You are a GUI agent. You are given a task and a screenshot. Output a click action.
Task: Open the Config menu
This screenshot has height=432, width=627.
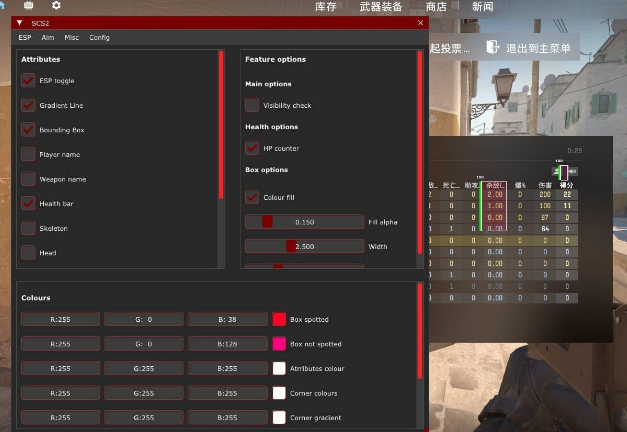click(100, 38)
